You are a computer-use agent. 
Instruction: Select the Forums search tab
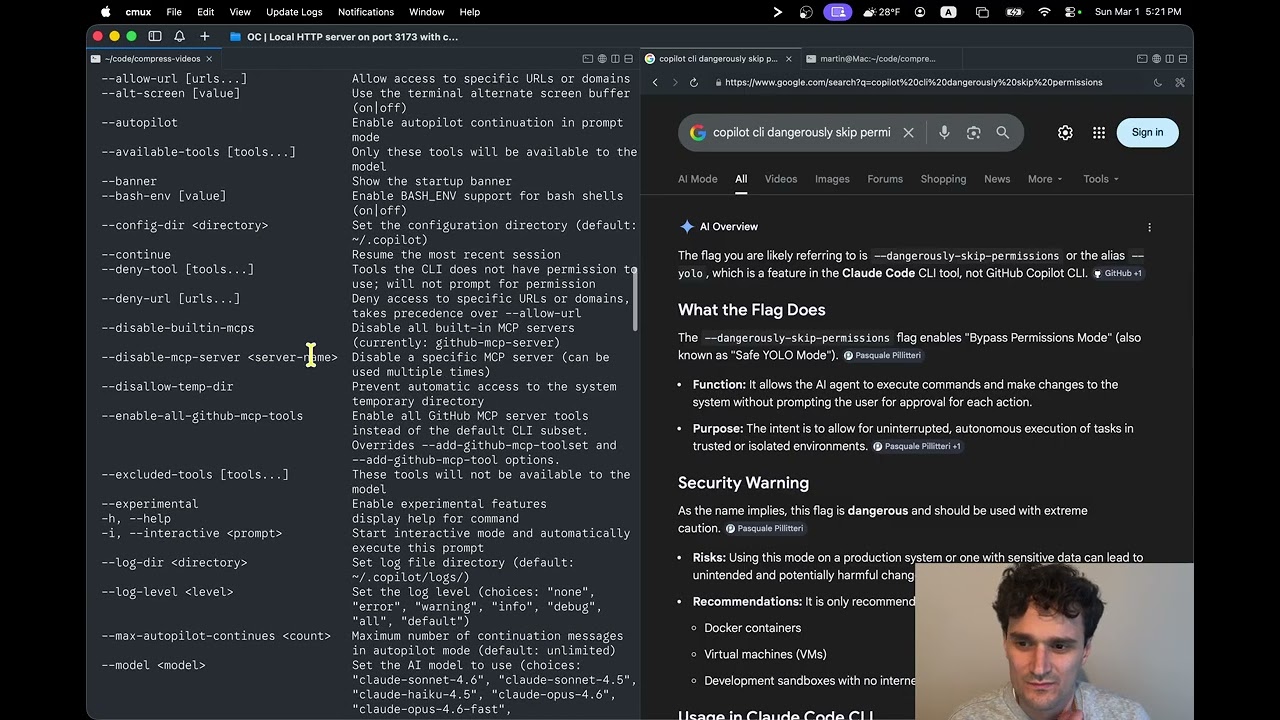(x=885, y=179)
